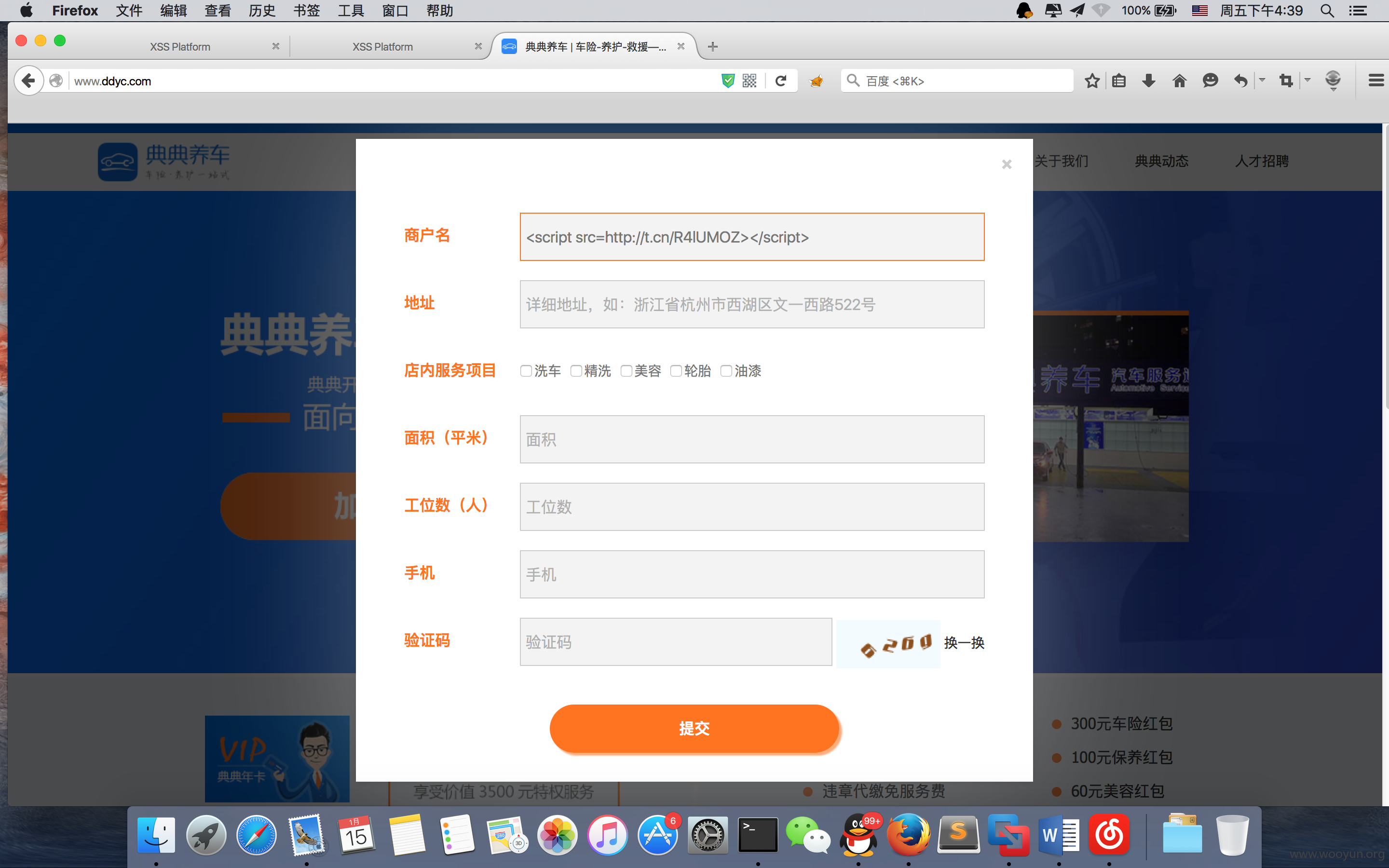
Task: Click the site identity globe icon
Action: pyautogui.click(x=55, y=81)
